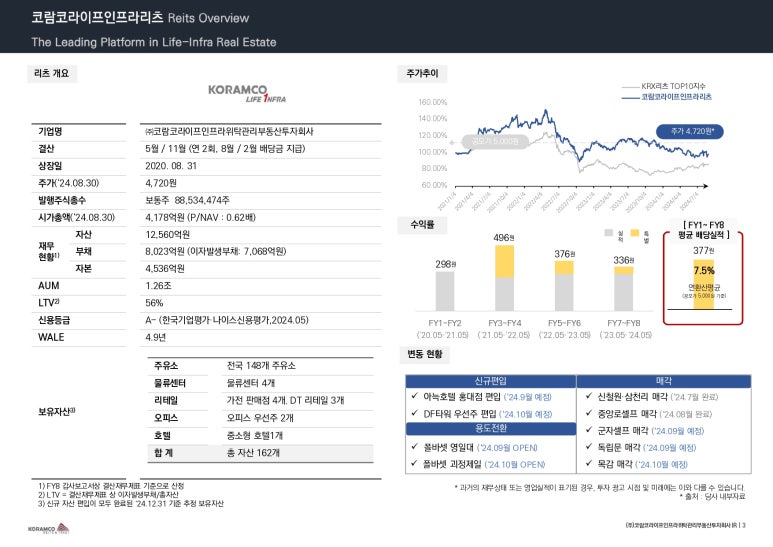
Task: Click the 변동 현황 section label
Action: (424, 354)
